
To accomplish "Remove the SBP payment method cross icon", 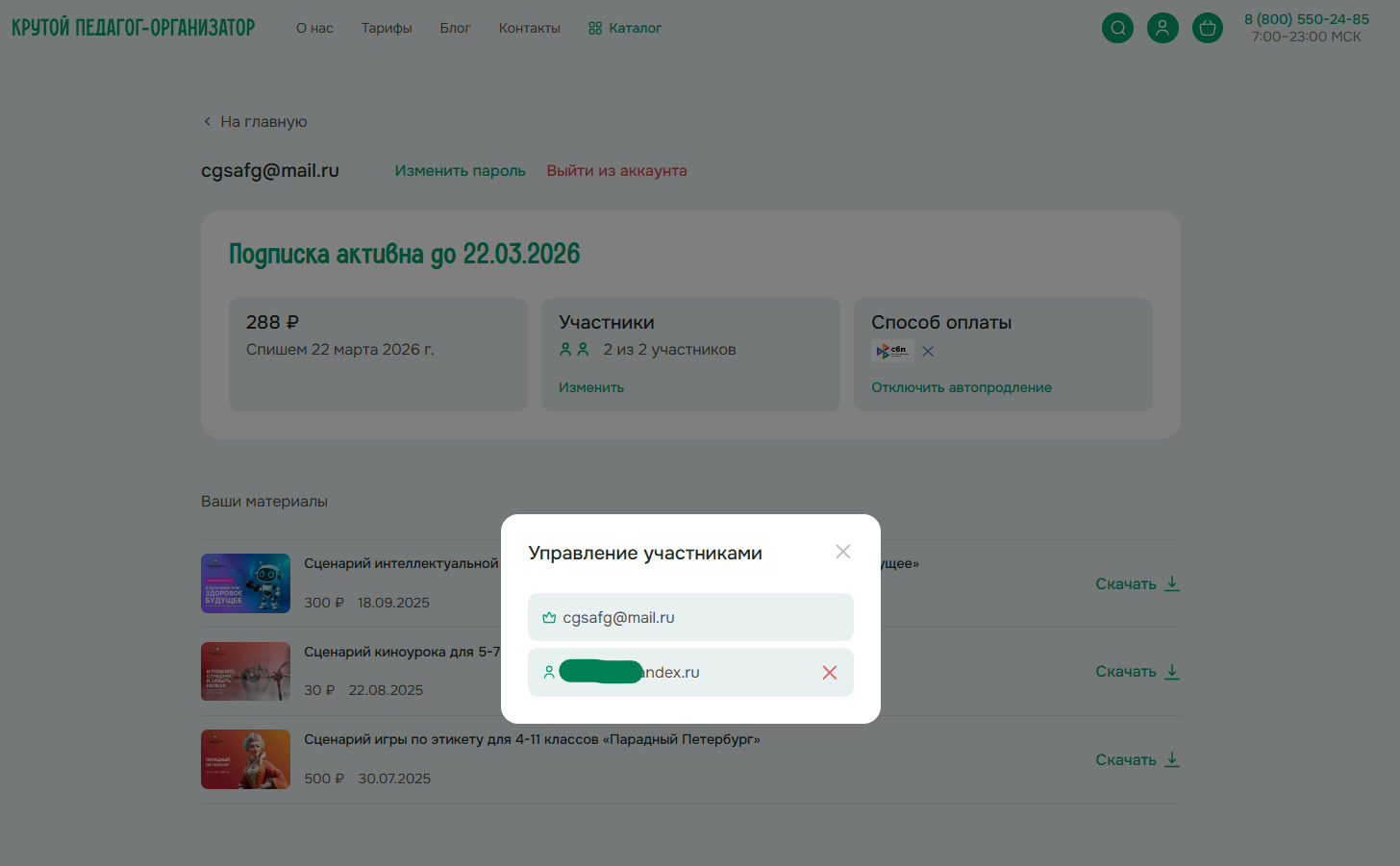I will pyautogui.click(x=928, y=352).
